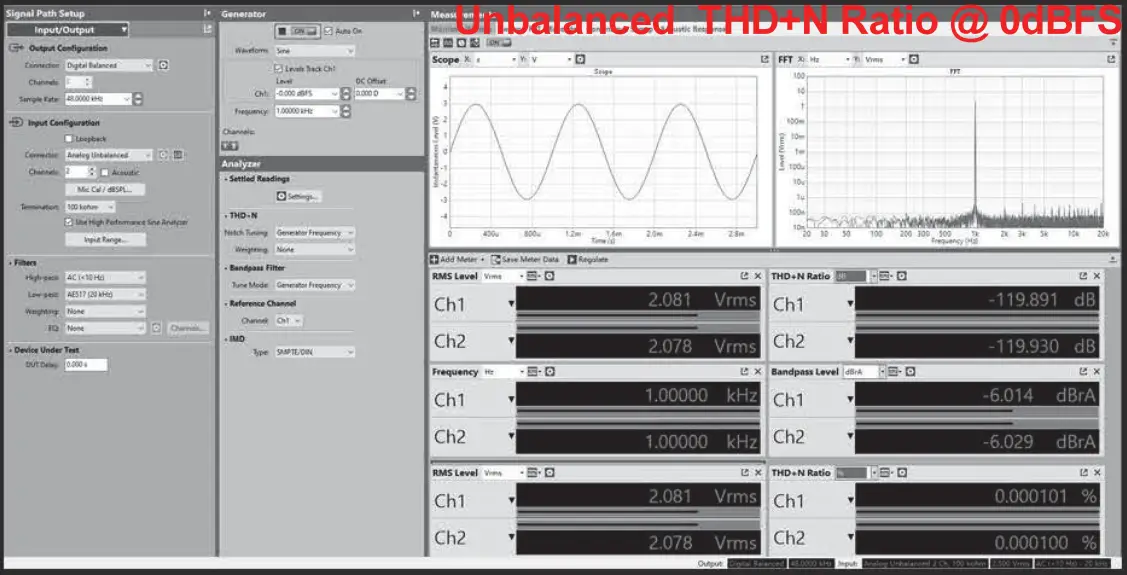Open the input Connection dropdown Analog Unbalanced
This screenshot has width=1127, height=575.
point(109,155)
